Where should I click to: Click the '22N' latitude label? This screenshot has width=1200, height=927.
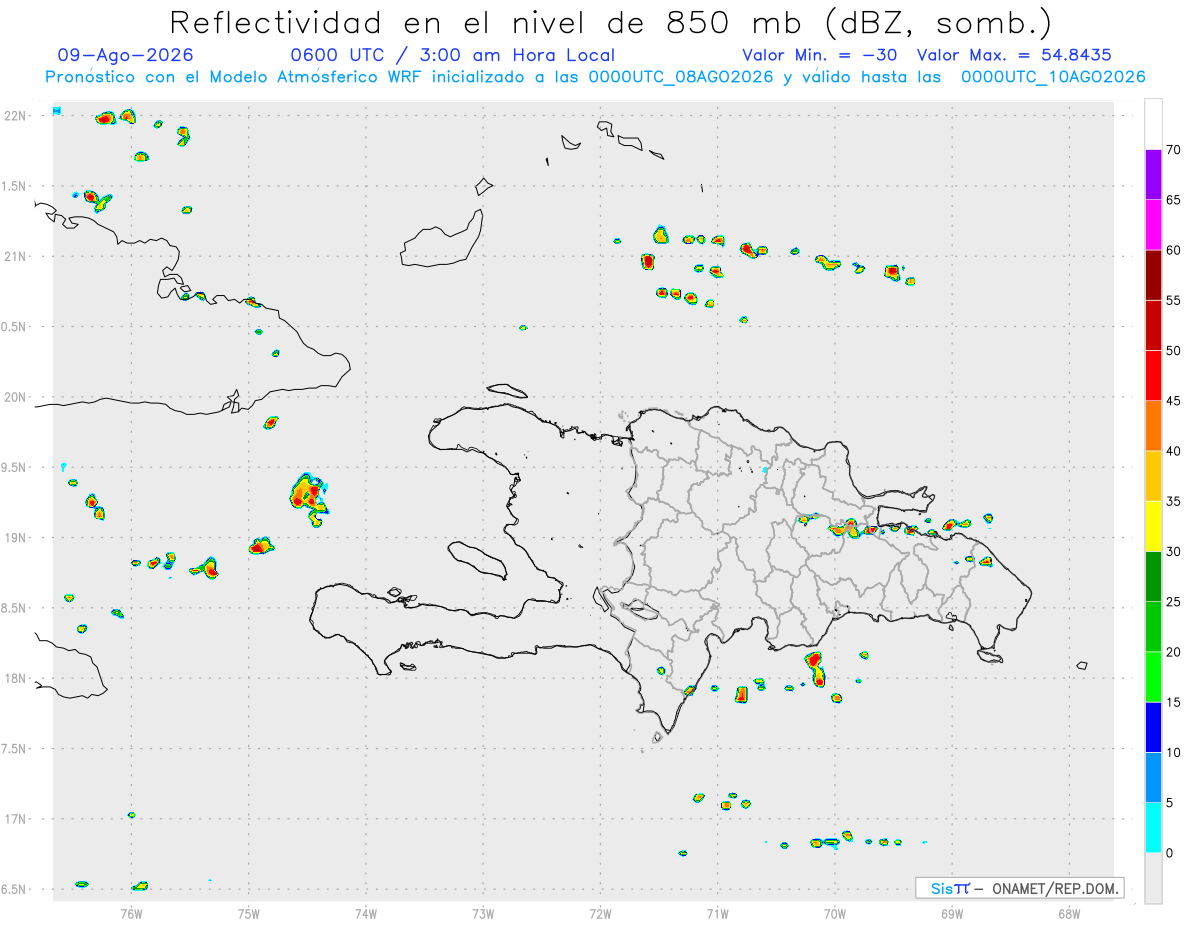pyautogui.click(x=15, y=116)
